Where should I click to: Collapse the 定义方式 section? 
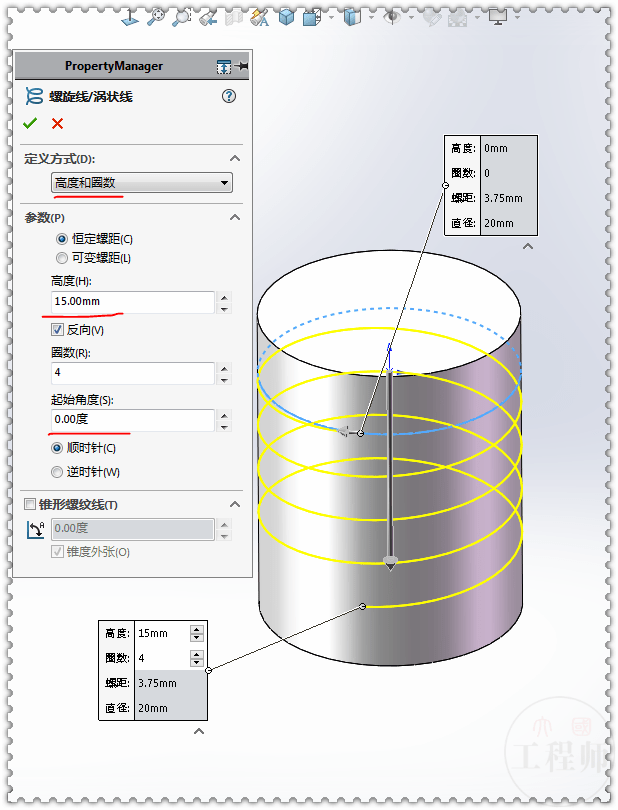[x=235, y=158]
